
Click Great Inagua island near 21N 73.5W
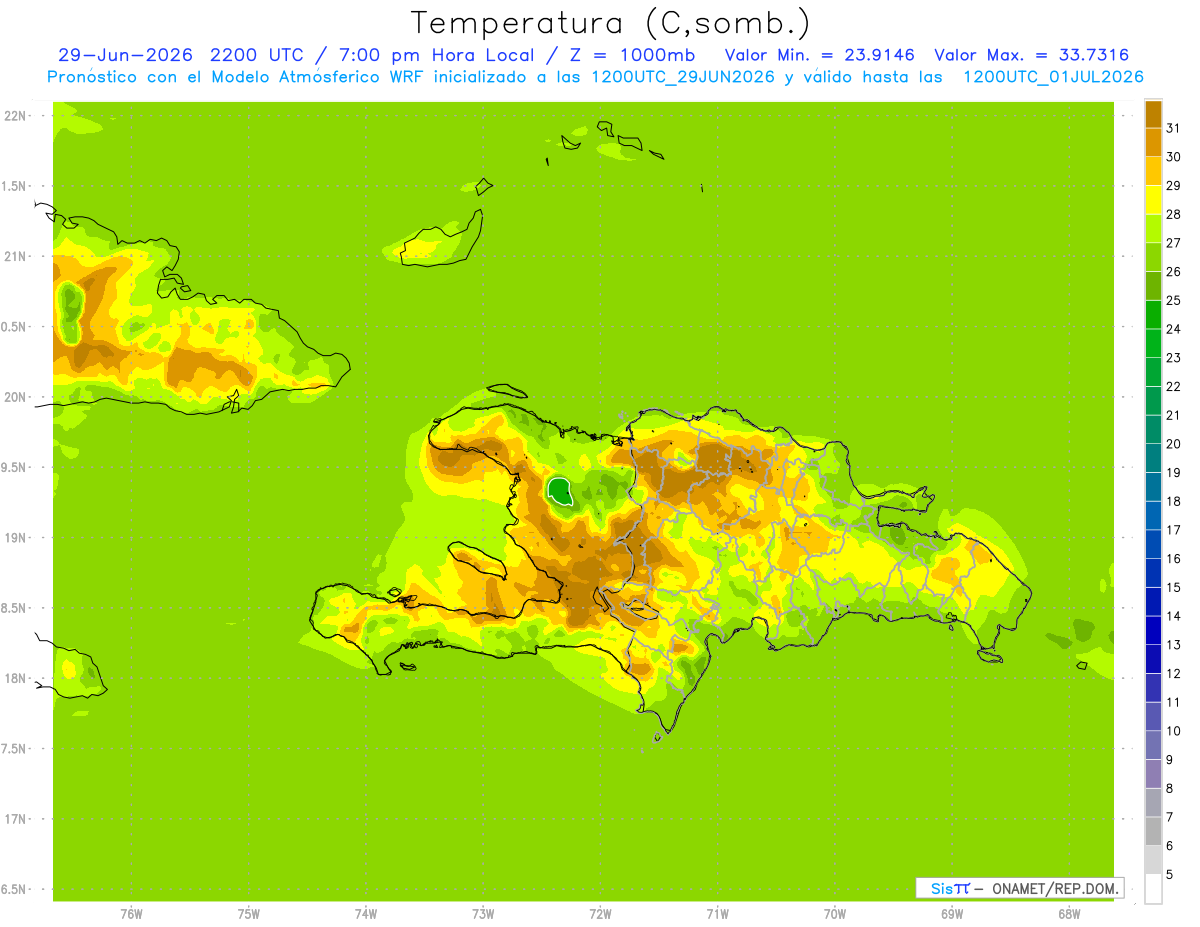coord(441,239)
